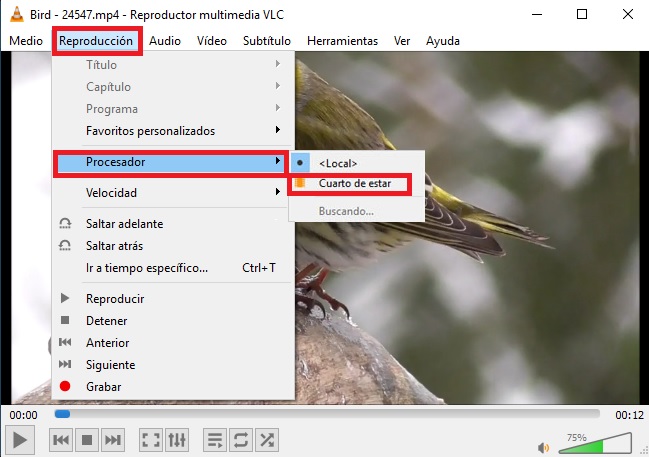Mute audio via the speaker icon
649x457 pixels.
pos(544,446)
